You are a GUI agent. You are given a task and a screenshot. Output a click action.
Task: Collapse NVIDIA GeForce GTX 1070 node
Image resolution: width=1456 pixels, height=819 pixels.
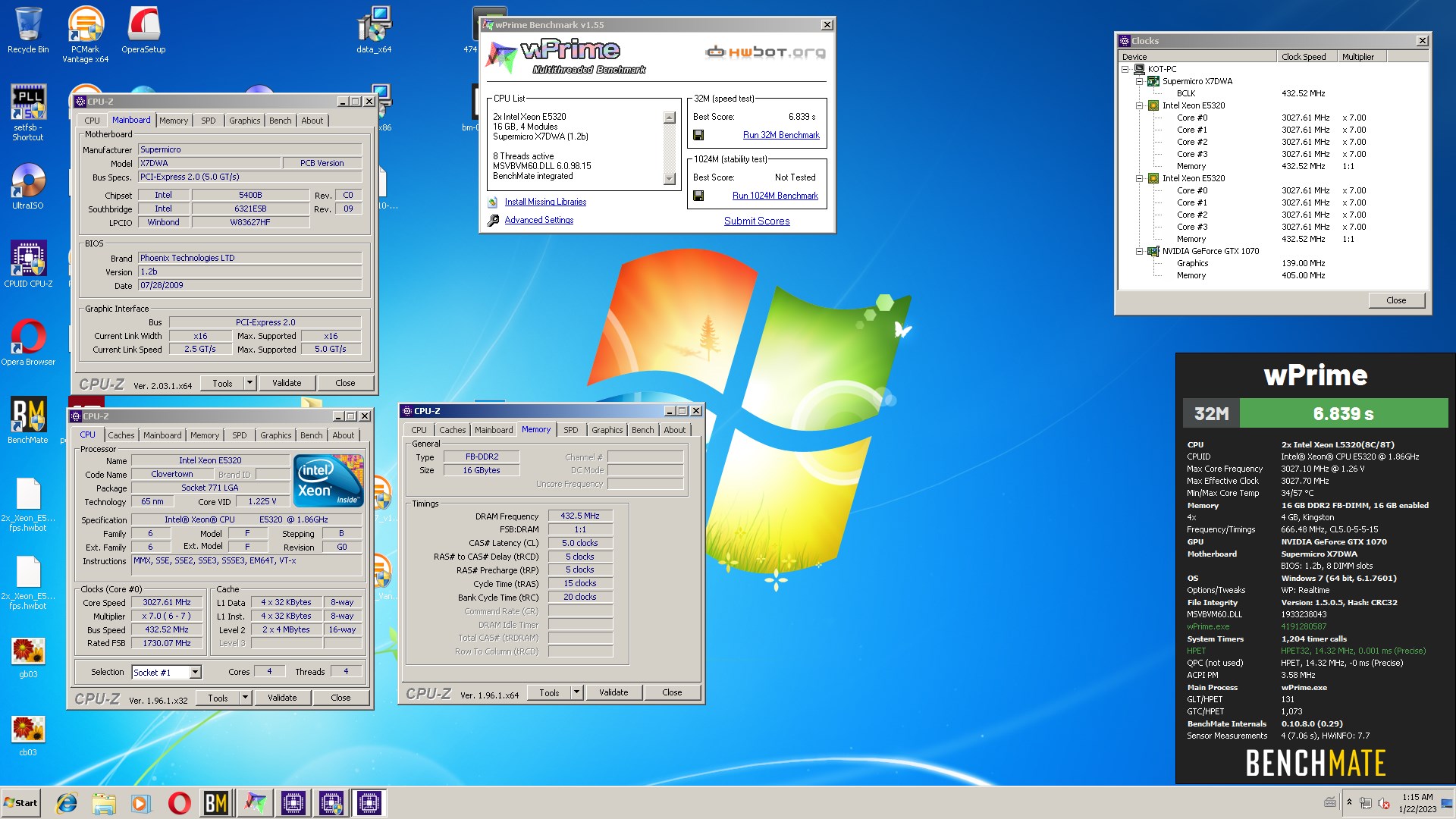point(1139,251)
